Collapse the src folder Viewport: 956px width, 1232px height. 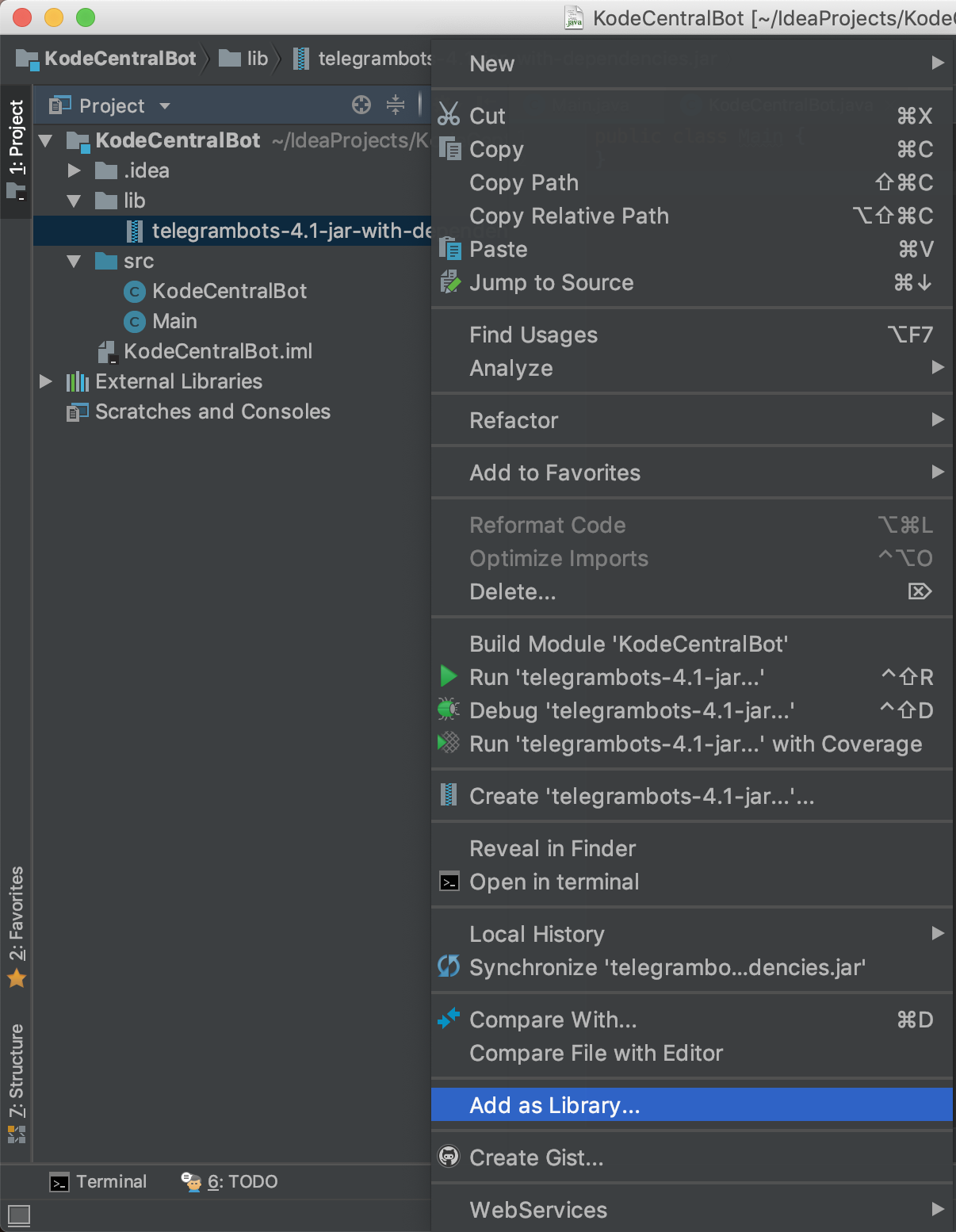(75, 262)
